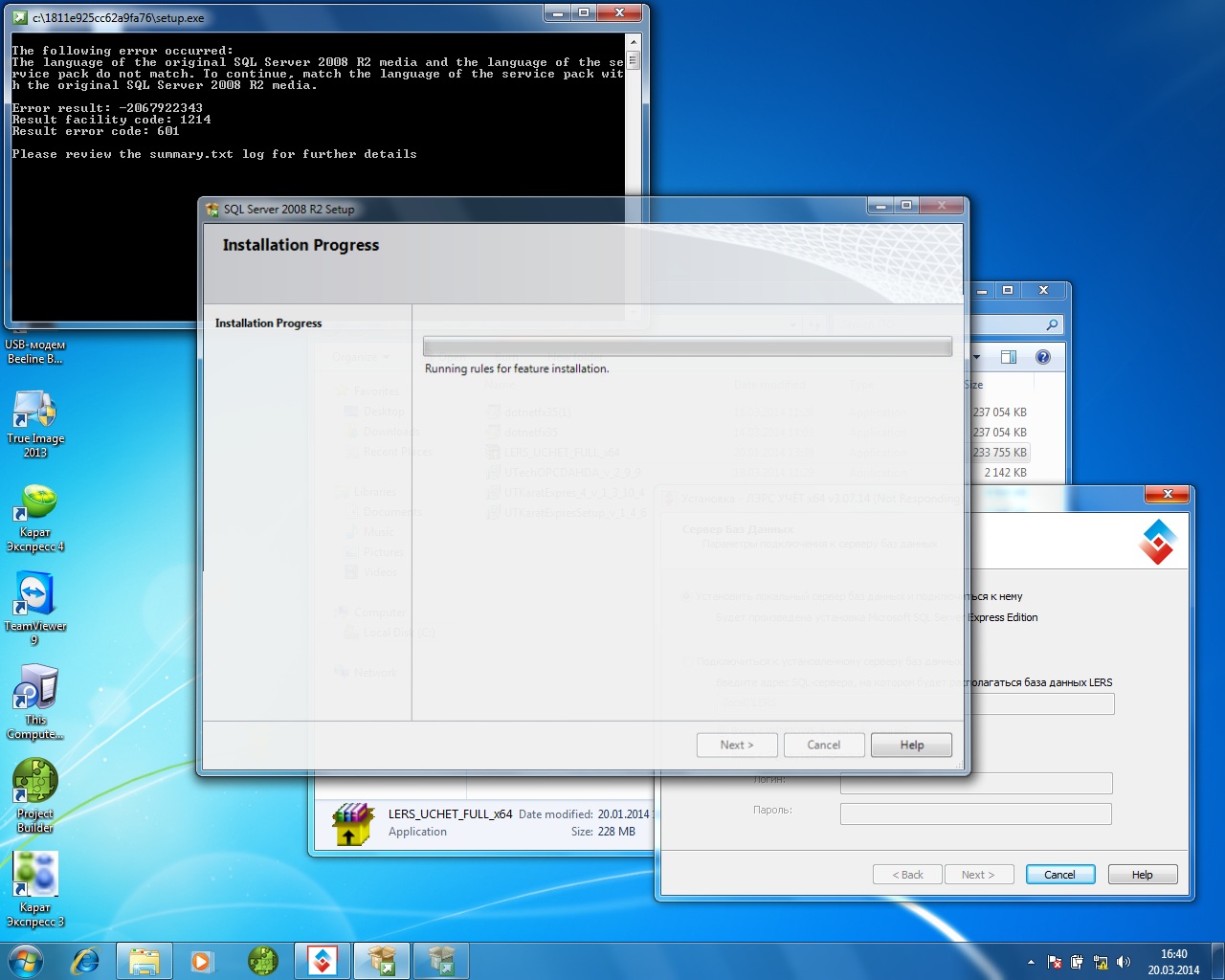Open Explorer help question mark icon
1225x980 pixels.
click(1043, 357)
